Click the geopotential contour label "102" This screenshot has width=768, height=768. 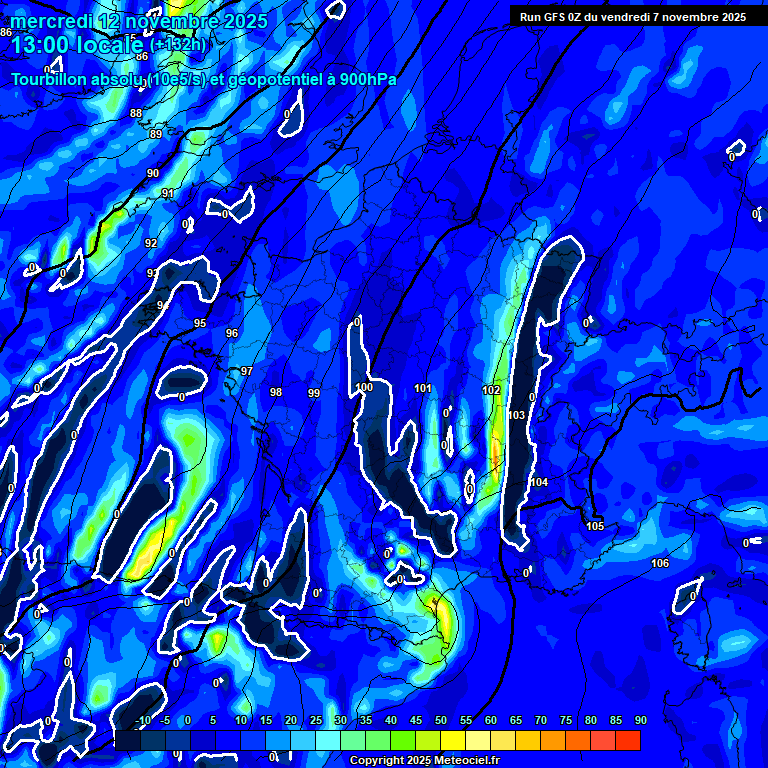point(491,390)
